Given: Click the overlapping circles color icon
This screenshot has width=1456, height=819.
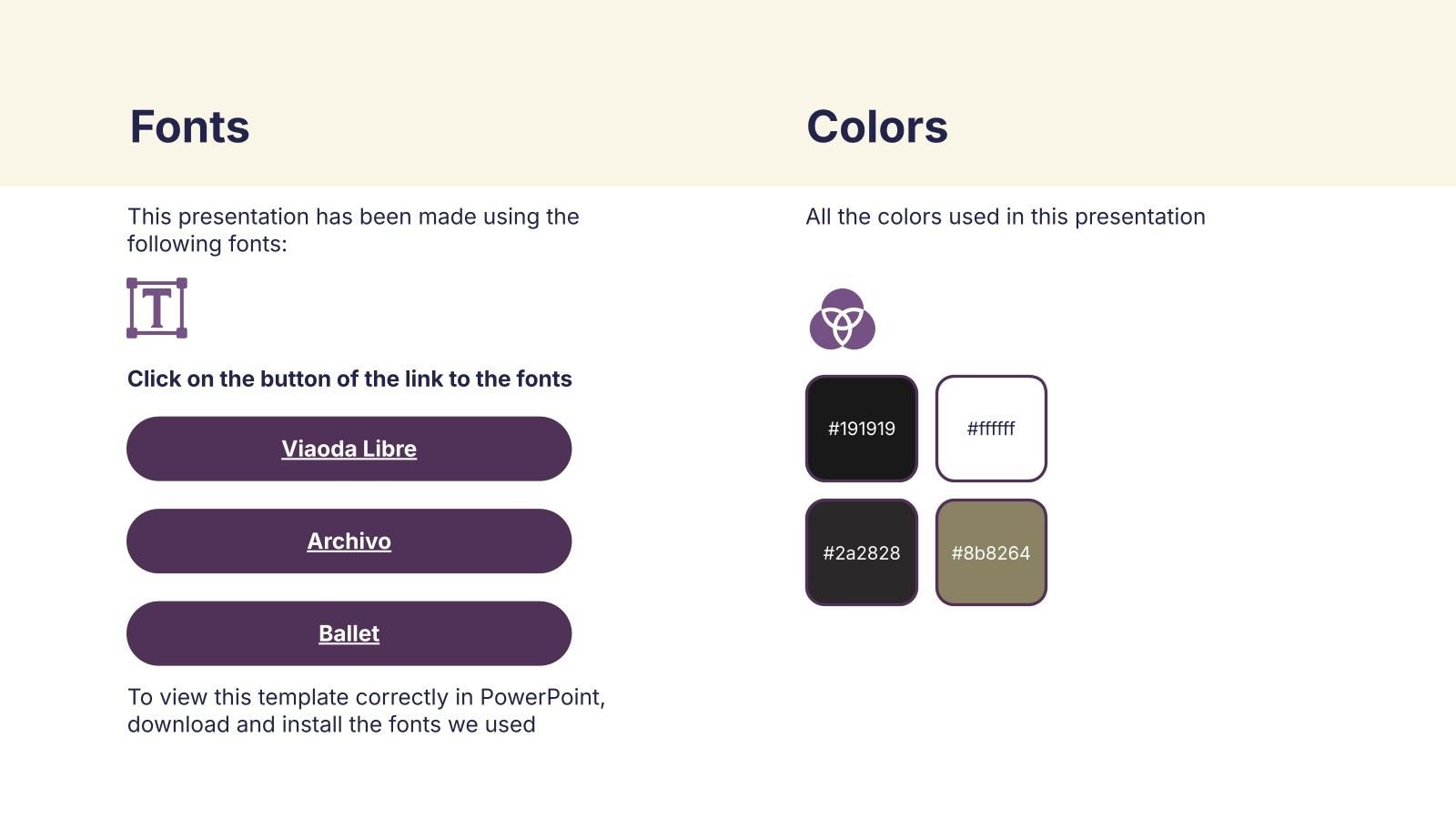Looking at the screenshot, I should 843,319.
